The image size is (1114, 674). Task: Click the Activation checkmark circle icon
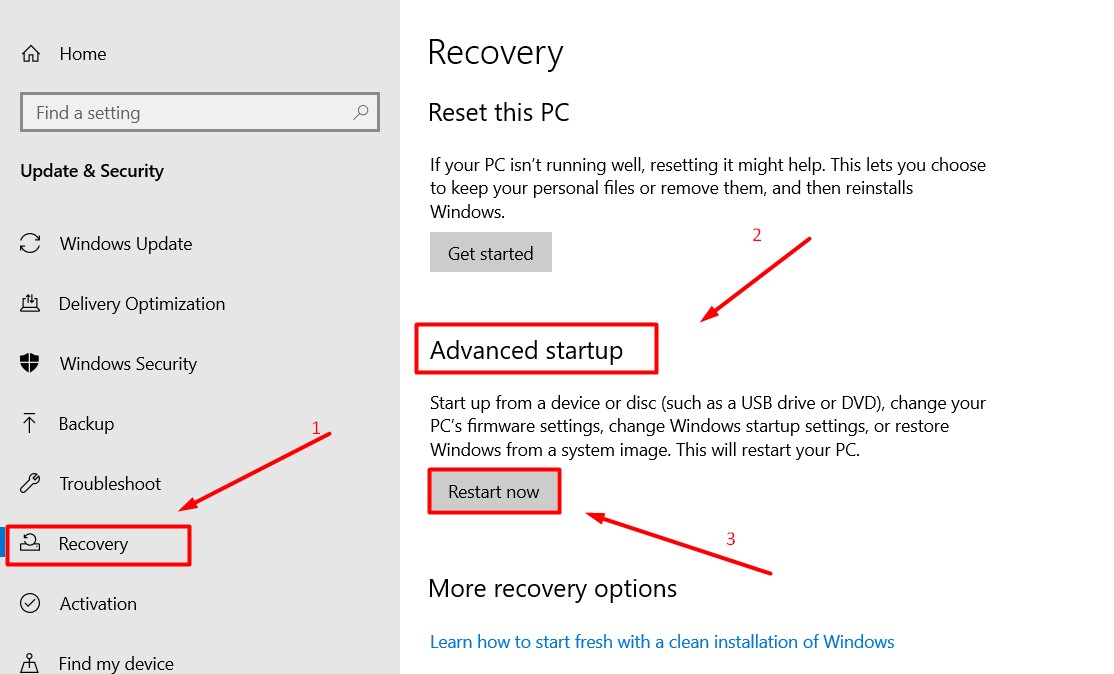pos(30,603)
